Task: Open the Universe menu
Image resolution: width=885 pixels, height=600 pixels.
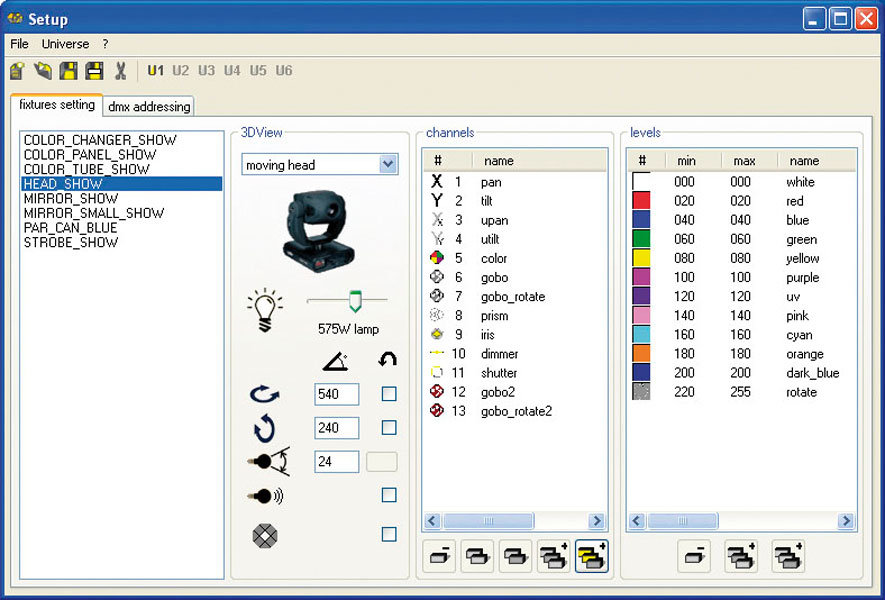Action: 66,43
